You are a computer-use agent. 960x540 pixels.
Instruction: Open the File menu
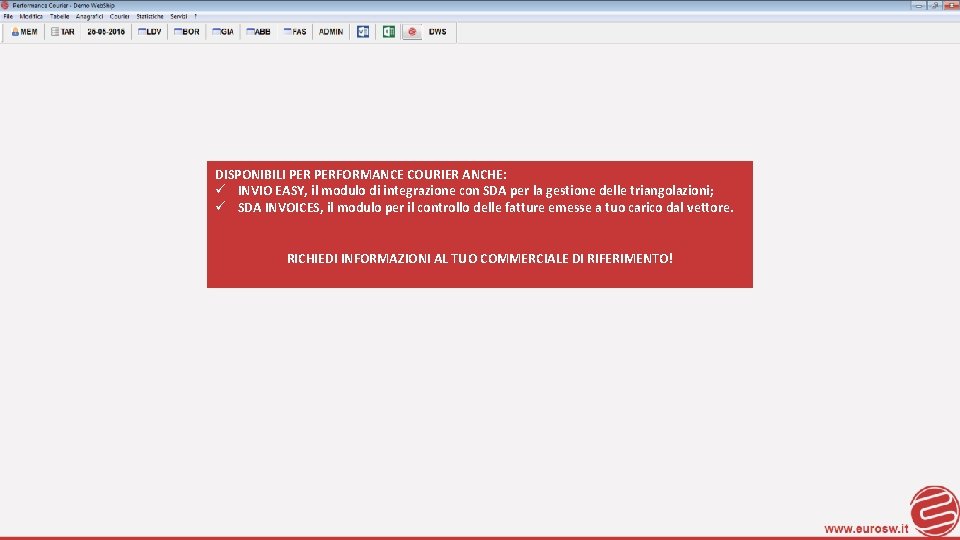click(8, 17)
